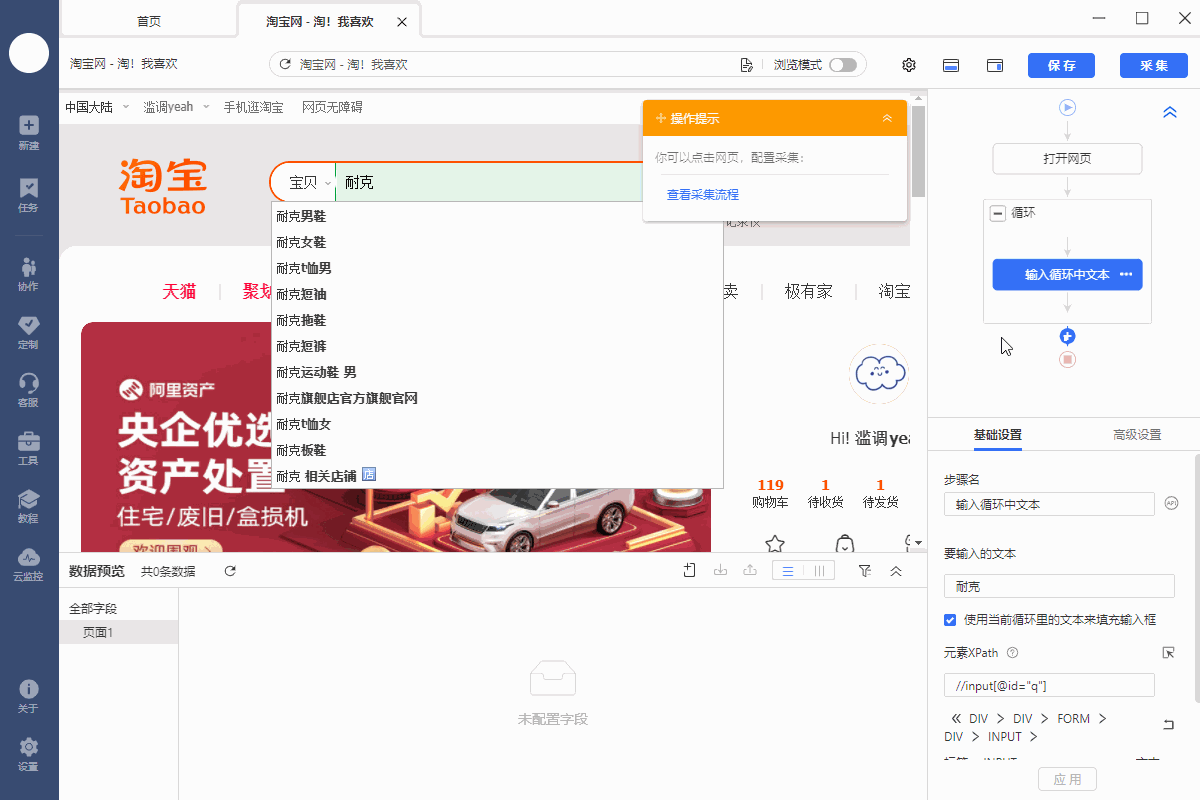Uncheck 使用当前循环里的文本来填充输入框 checkbox
Screen dimensions: 1200x800
[950, 620]
